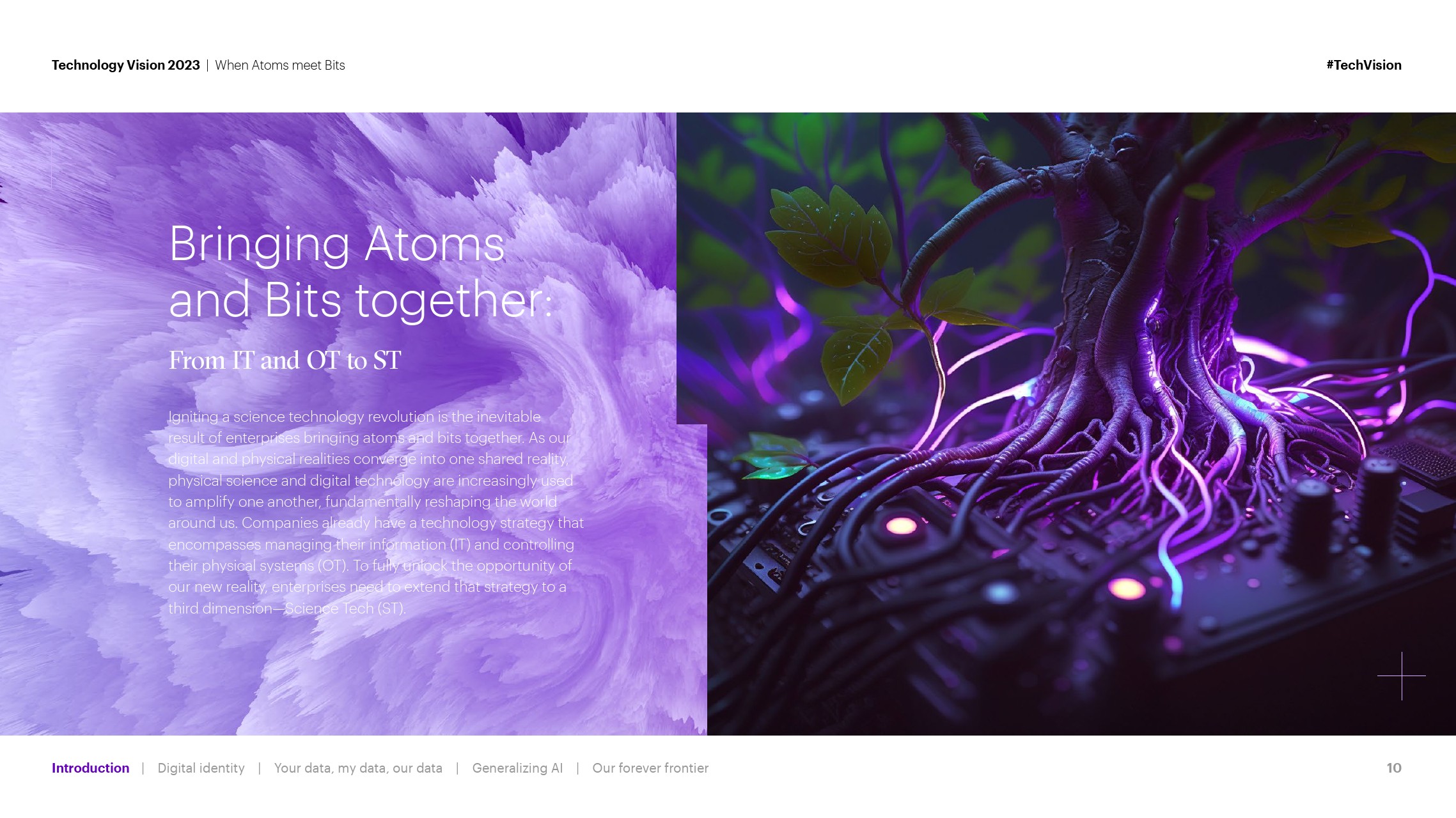The height and width of the screenshot is (818, 1456).
Task: Jump to Your data, my data, our data
Action: [x=358, y=768]
